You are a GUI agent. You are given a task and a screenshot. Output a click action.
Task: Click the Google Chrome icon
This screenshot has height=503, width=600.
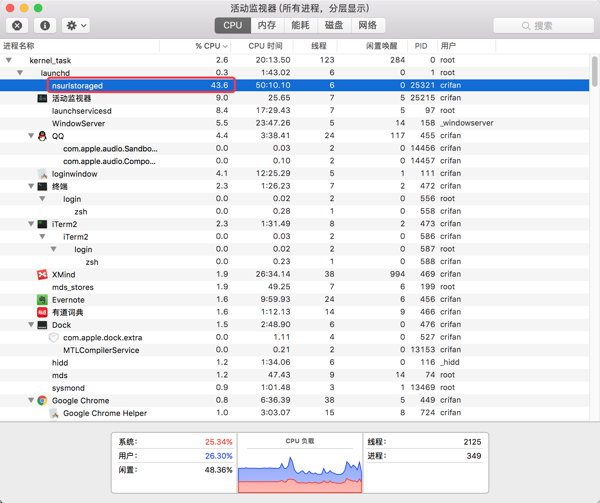[x=42, y=400]
